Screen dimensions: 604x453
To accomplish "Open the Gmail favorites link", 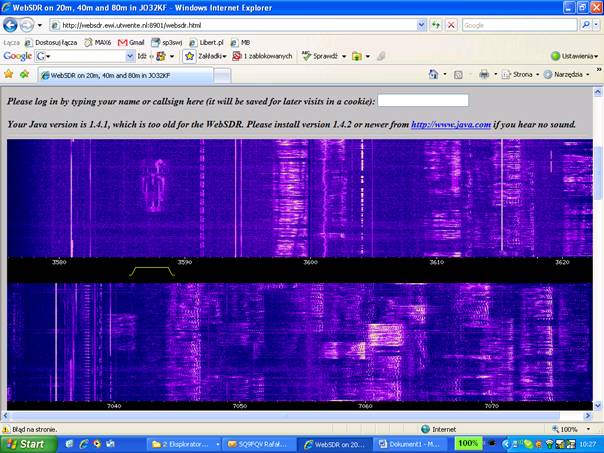I will pyautogui.click(x=131, y=43).
